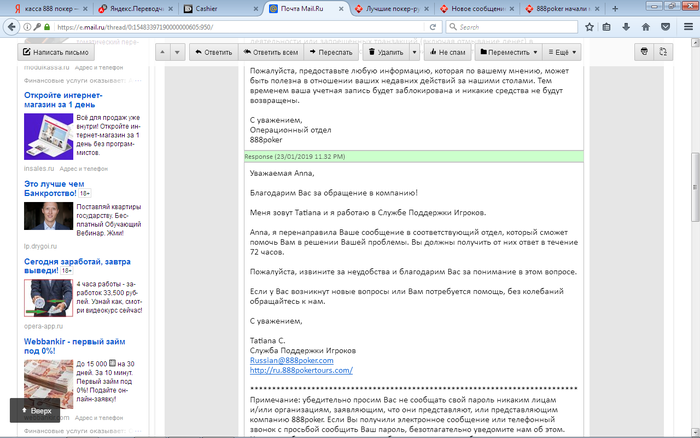Click the Вверх scroll to top button

[36, 410]
